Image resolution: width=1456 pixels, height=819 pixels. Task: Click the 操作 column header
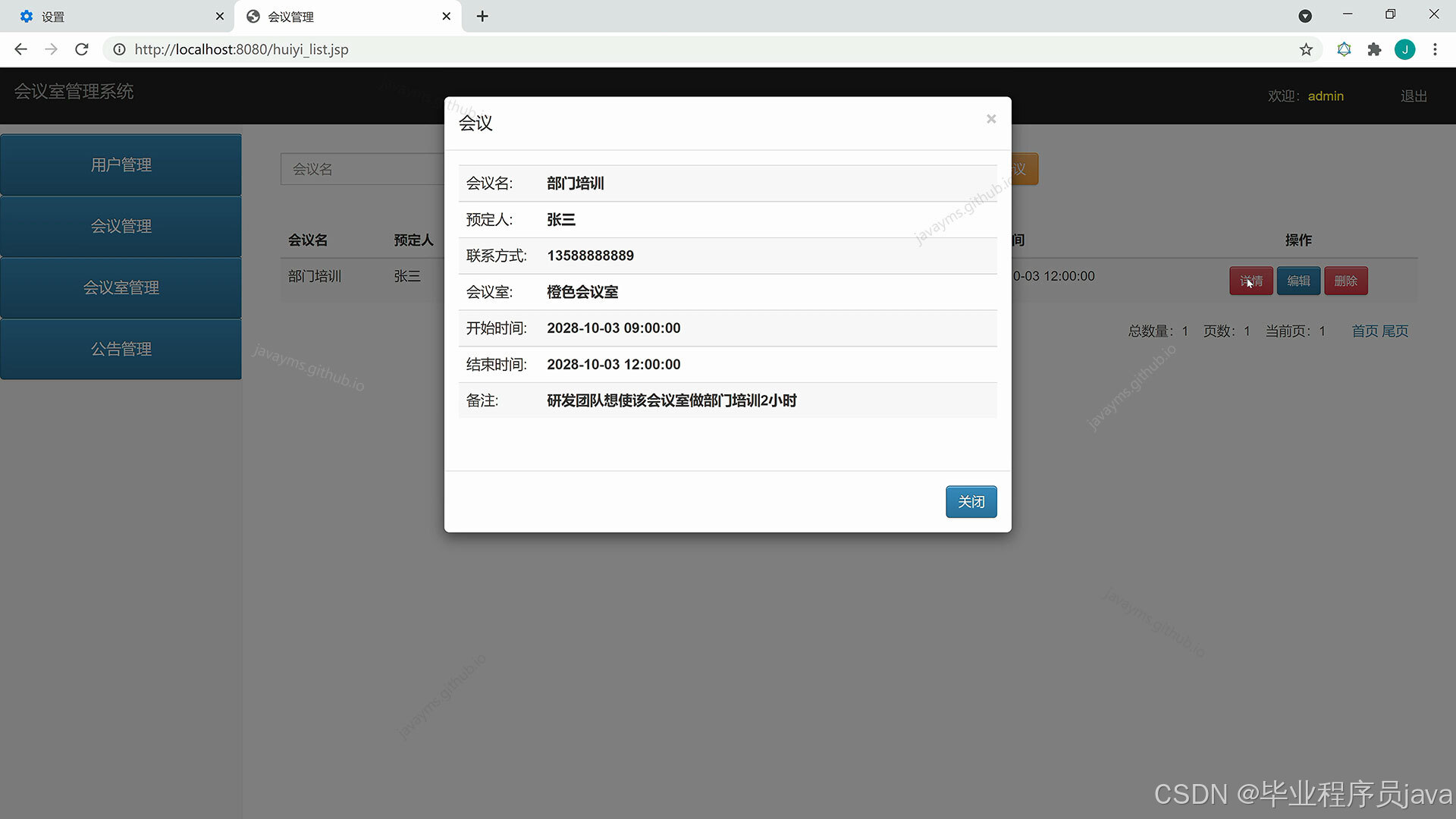1298,240
